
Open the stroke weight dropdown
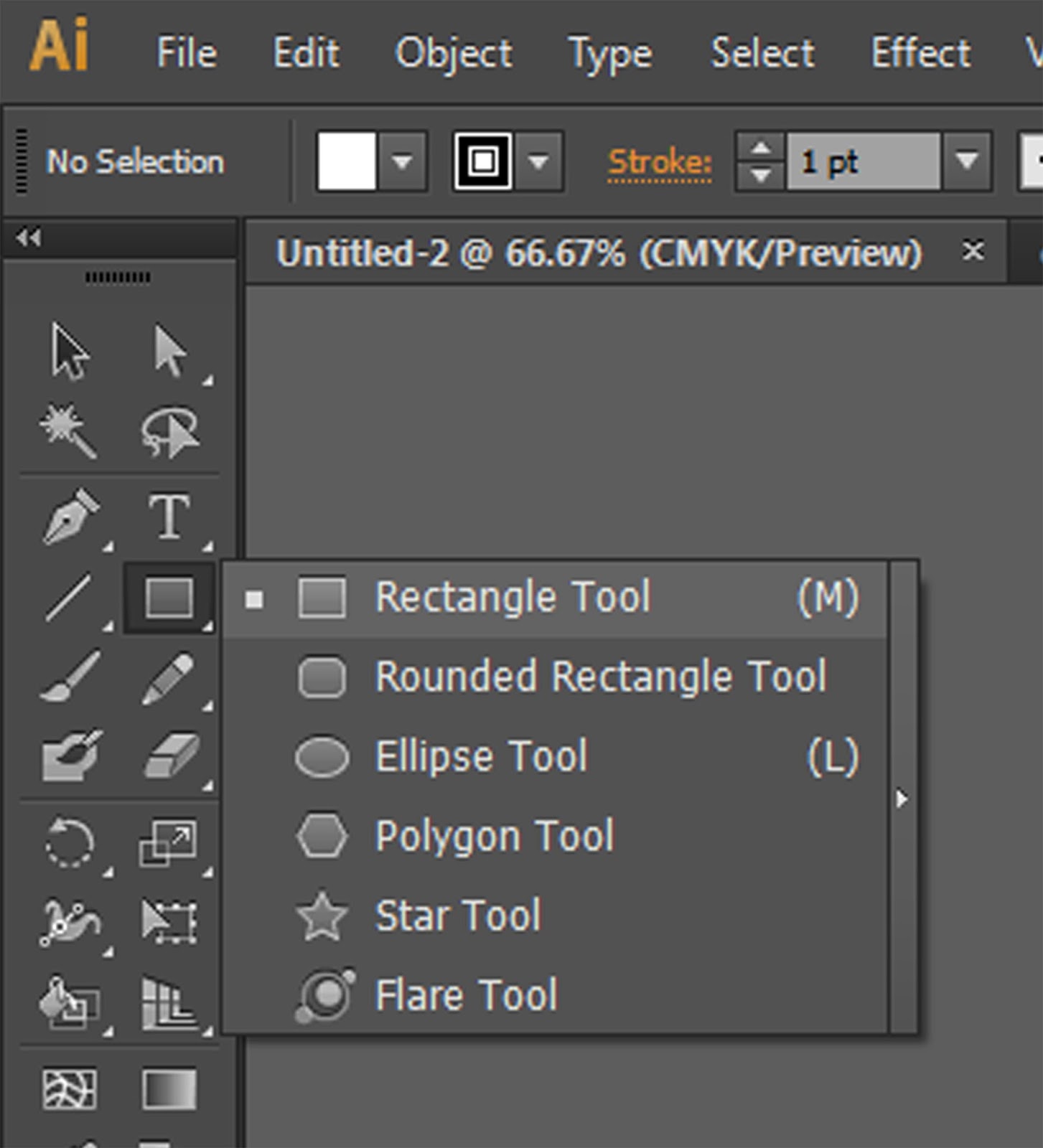pyautogui.click(x=967, y=161)
